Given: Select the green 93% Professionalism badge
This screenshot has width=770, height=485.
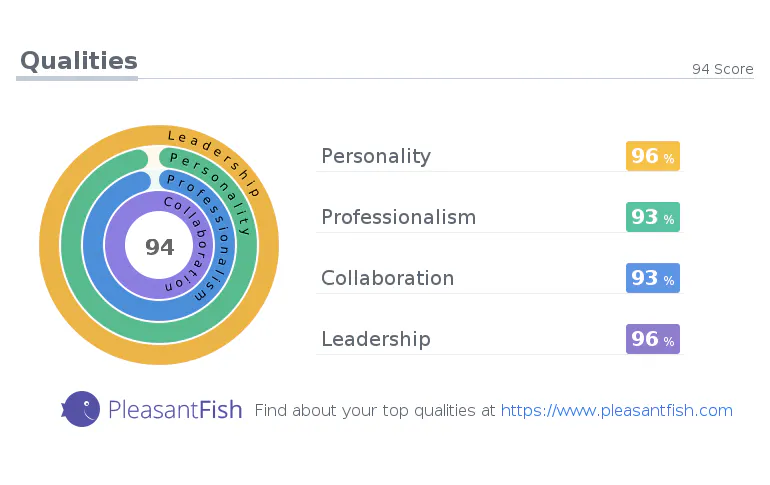Looking at the screenshot, I should 653,217.
